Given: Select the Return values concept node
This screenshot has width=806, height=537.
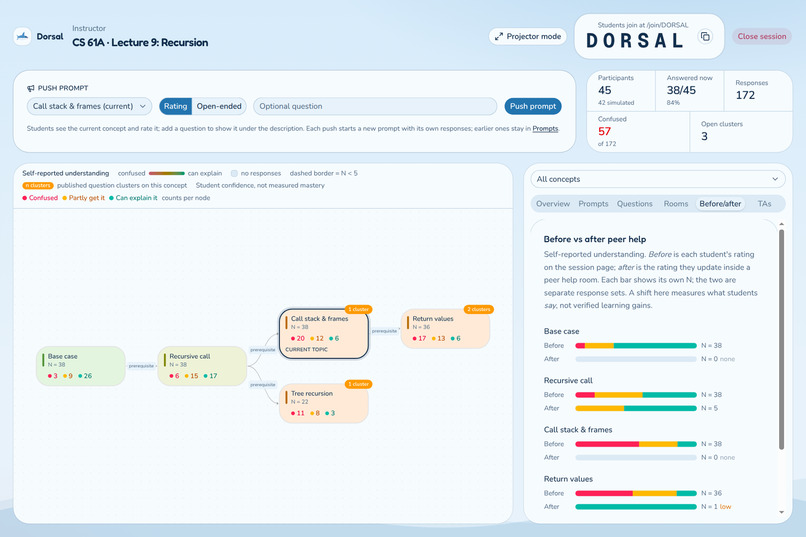Looking at the screenshot, I should pos(445,328).
